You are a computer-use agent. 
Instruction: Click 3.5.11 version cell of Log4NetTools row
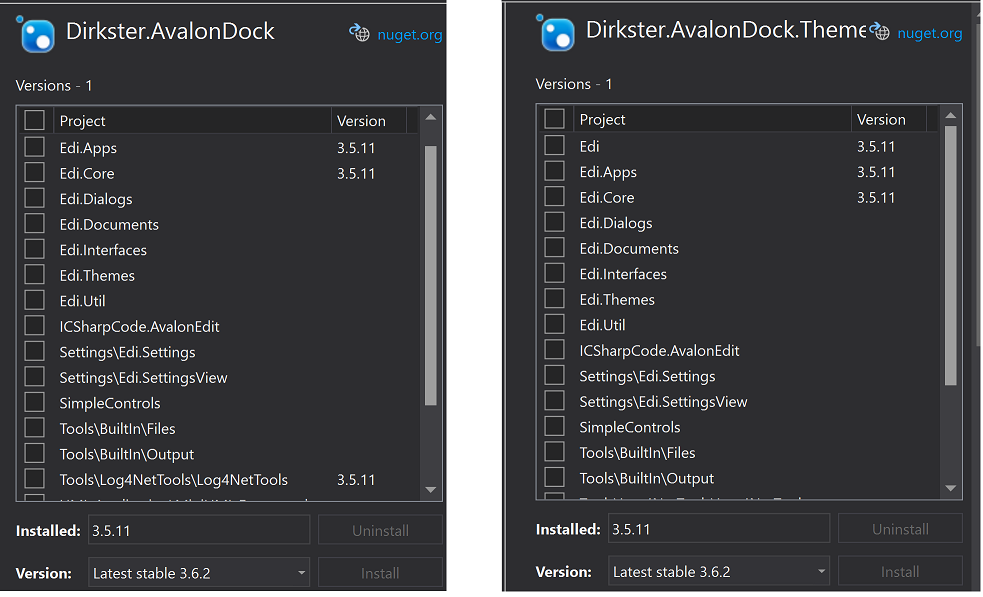[x=356, y=480]
